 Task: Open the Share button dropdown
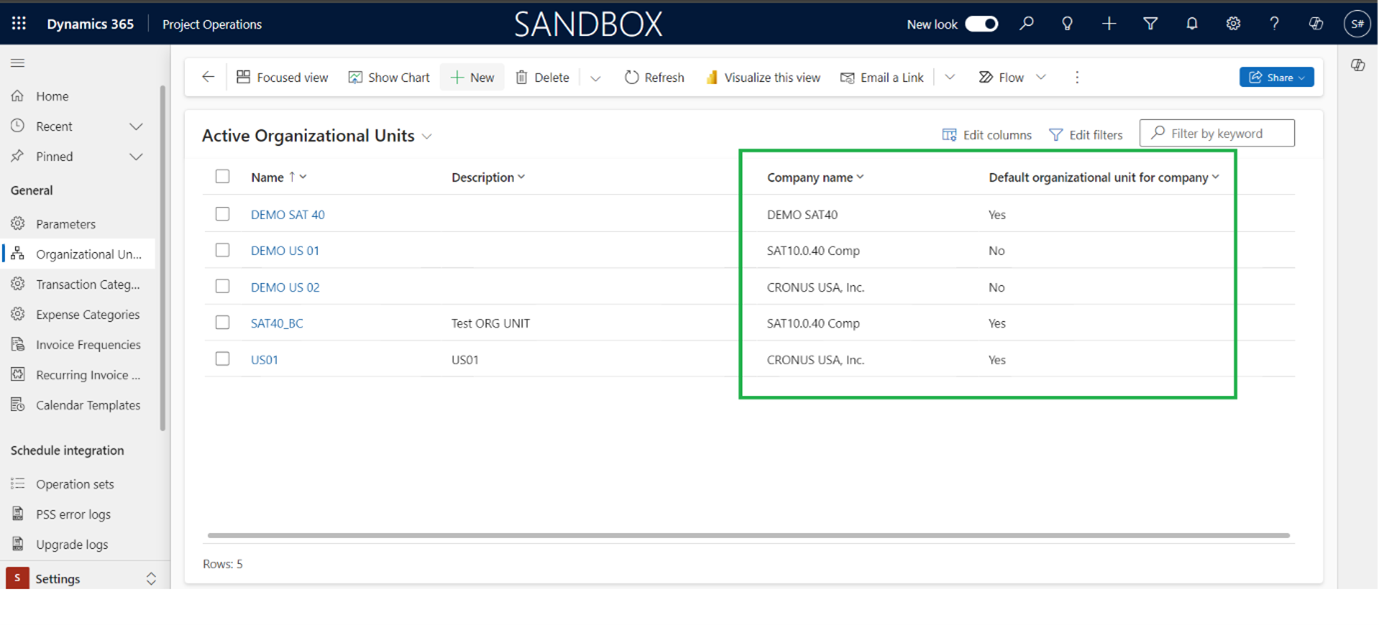(1276, 77)
